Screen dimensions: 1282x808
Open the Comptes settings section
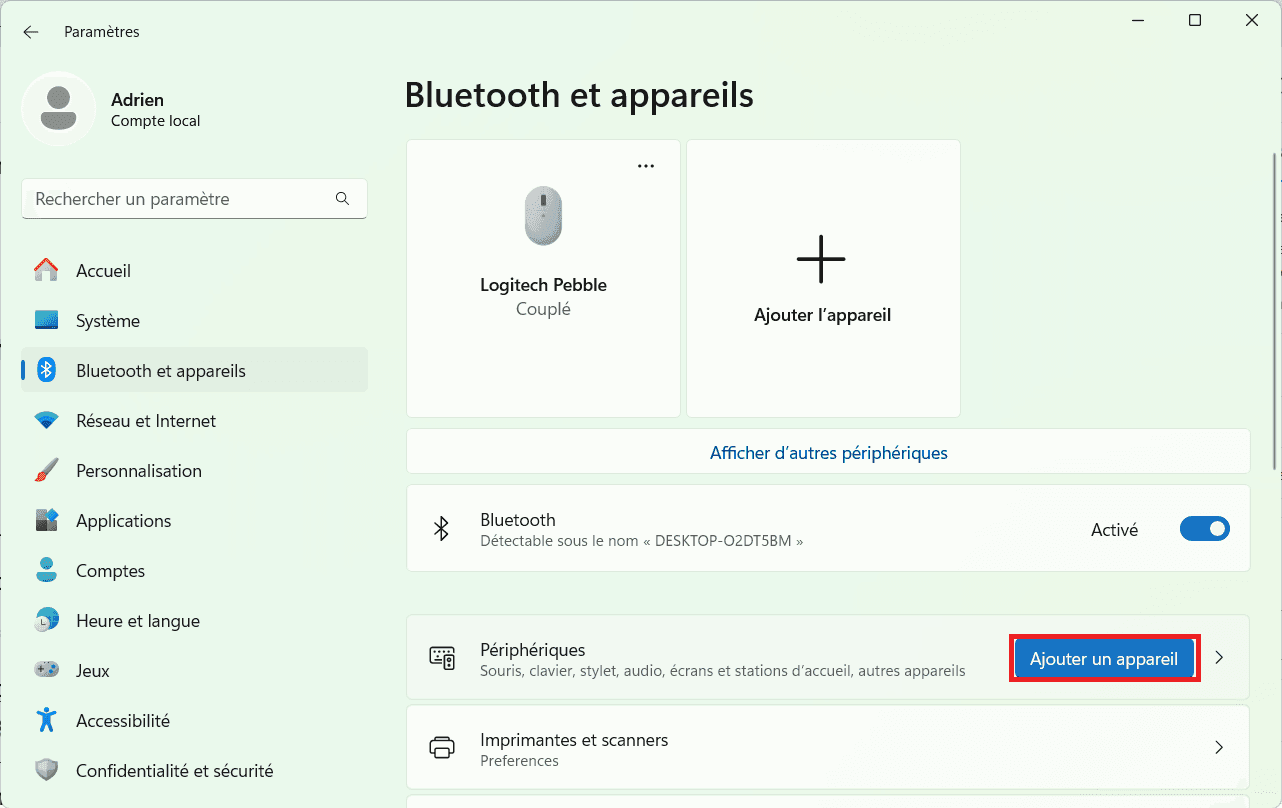tap(194, 571)
